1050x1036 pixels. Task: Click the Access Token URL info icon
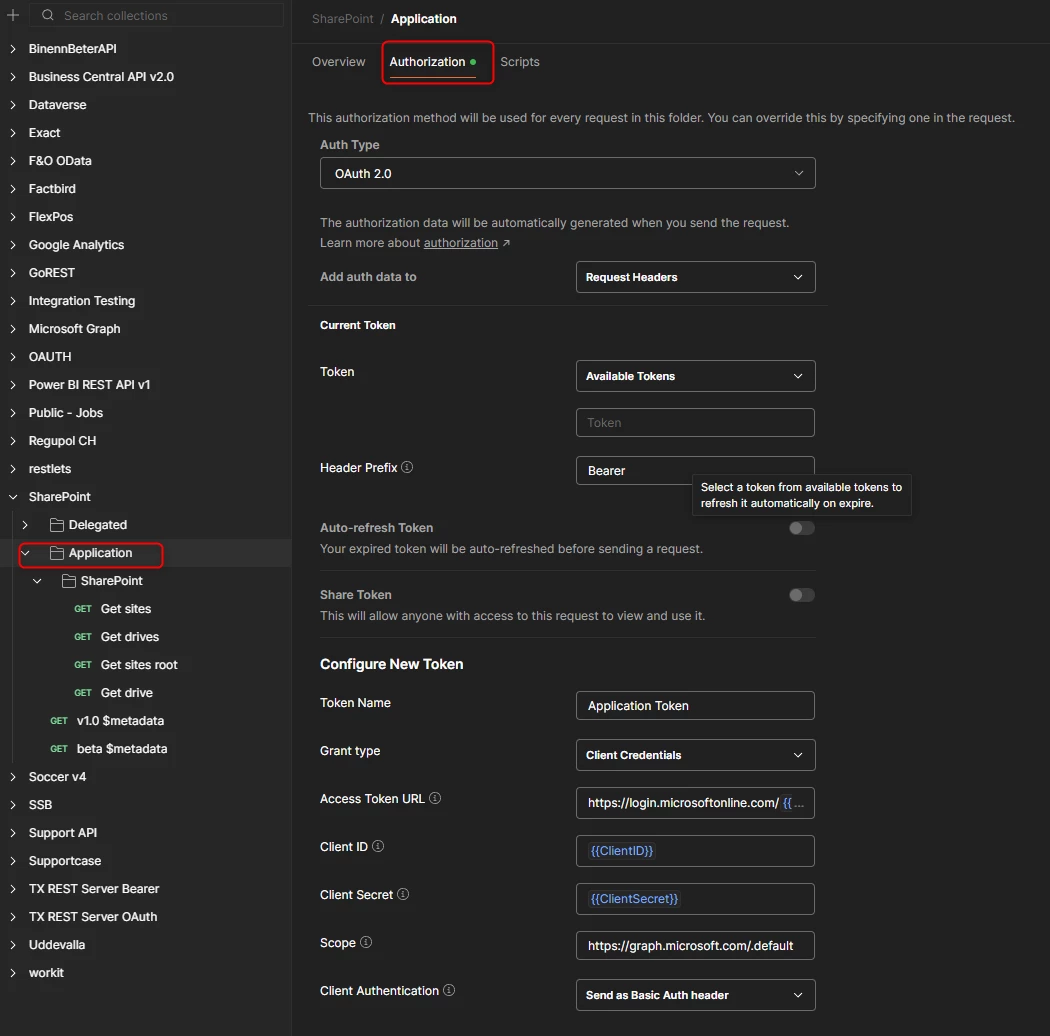coord(435,798)
